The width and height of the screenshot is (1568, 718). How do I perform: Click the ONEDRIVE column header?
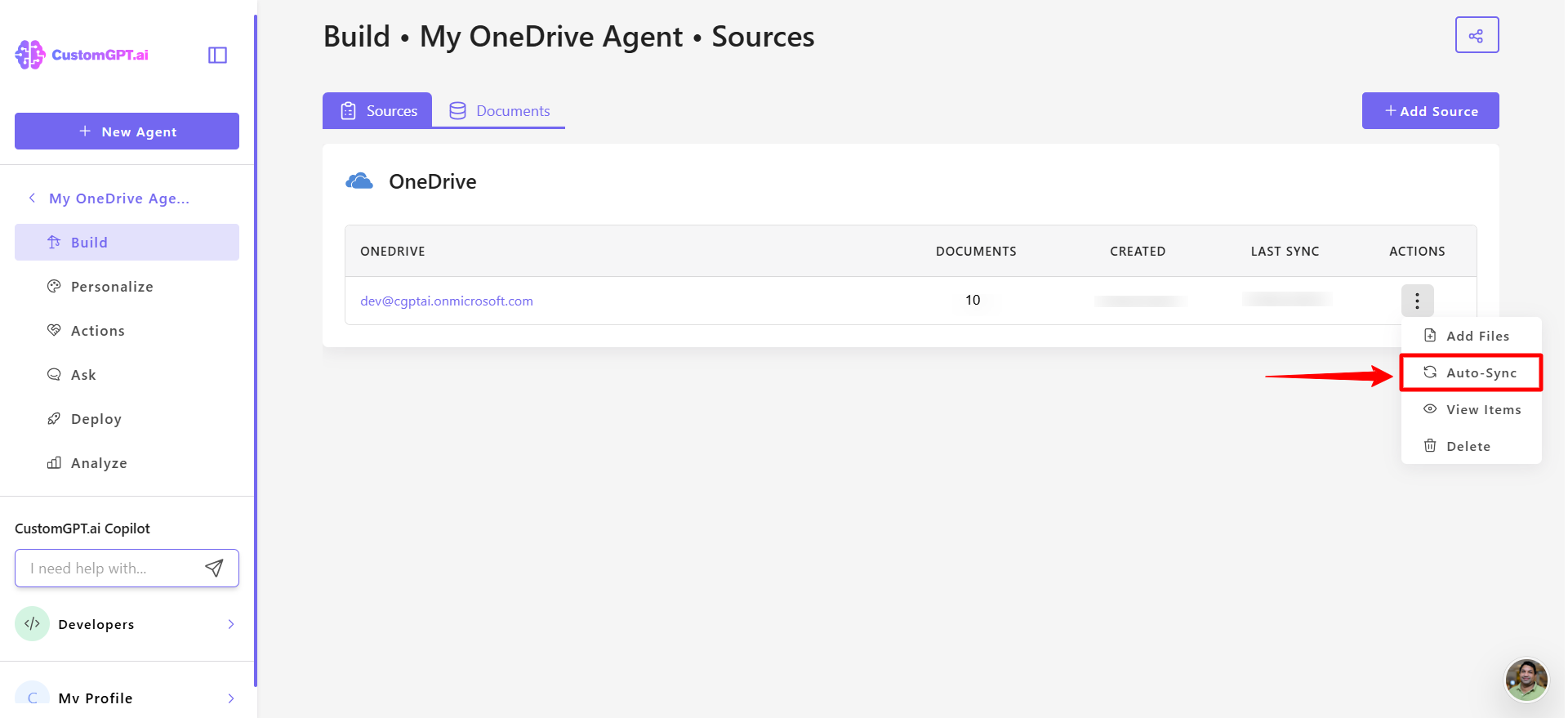[393, 251]
